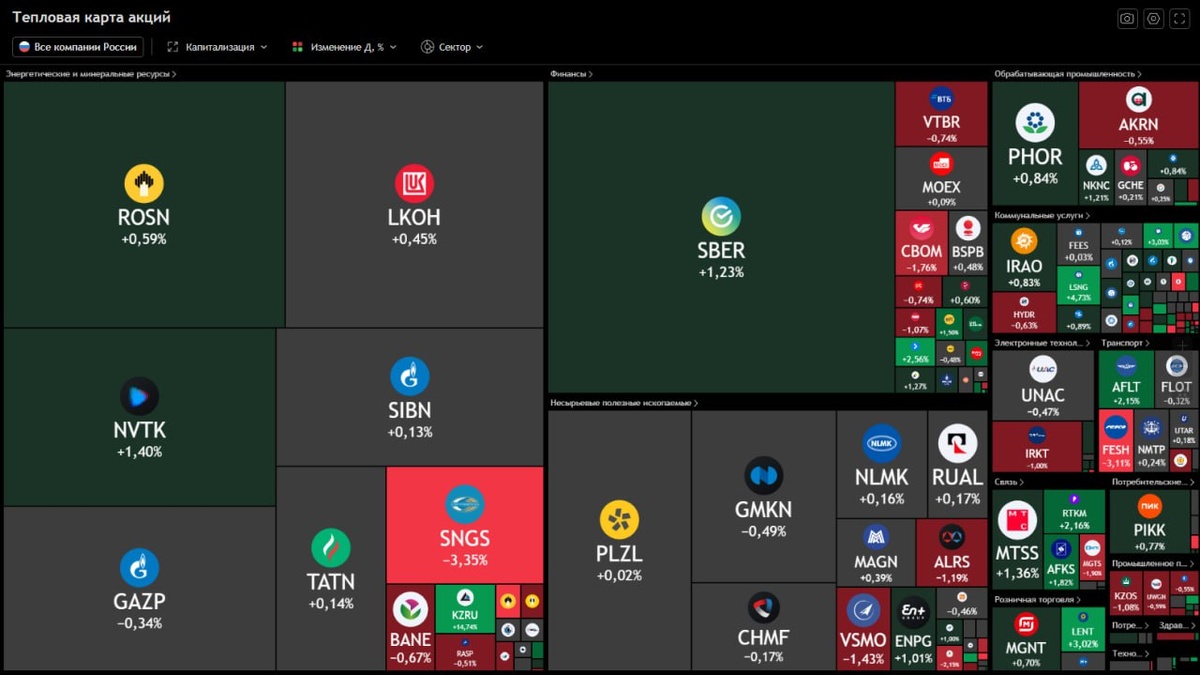Click the AFLT Aeroflot logo
1200x675 pixels.
[1126, 366]
